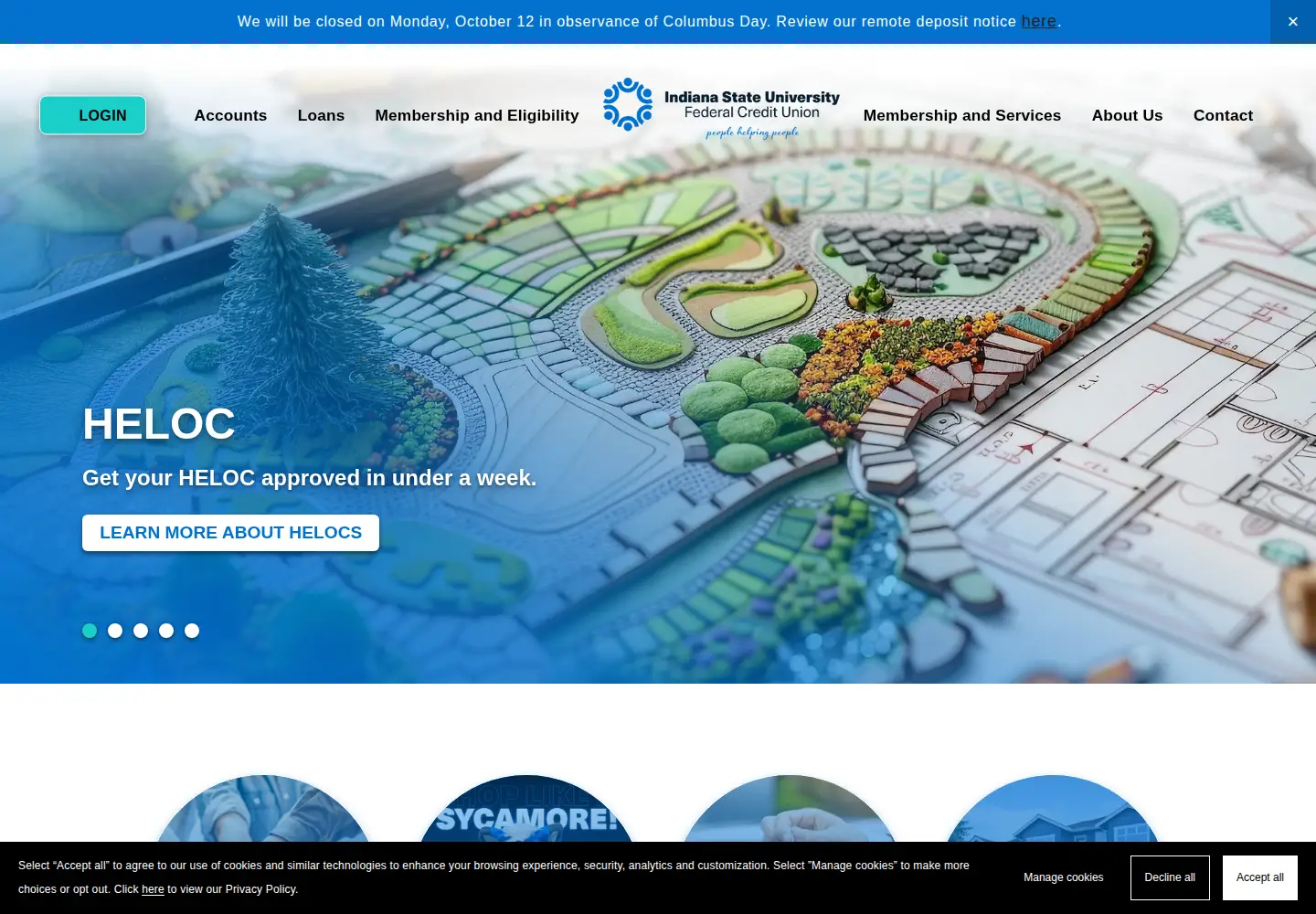Select the fifth carousel slide dot
Viewport: 1316px width, 914px height.
(x=192, y=631)
